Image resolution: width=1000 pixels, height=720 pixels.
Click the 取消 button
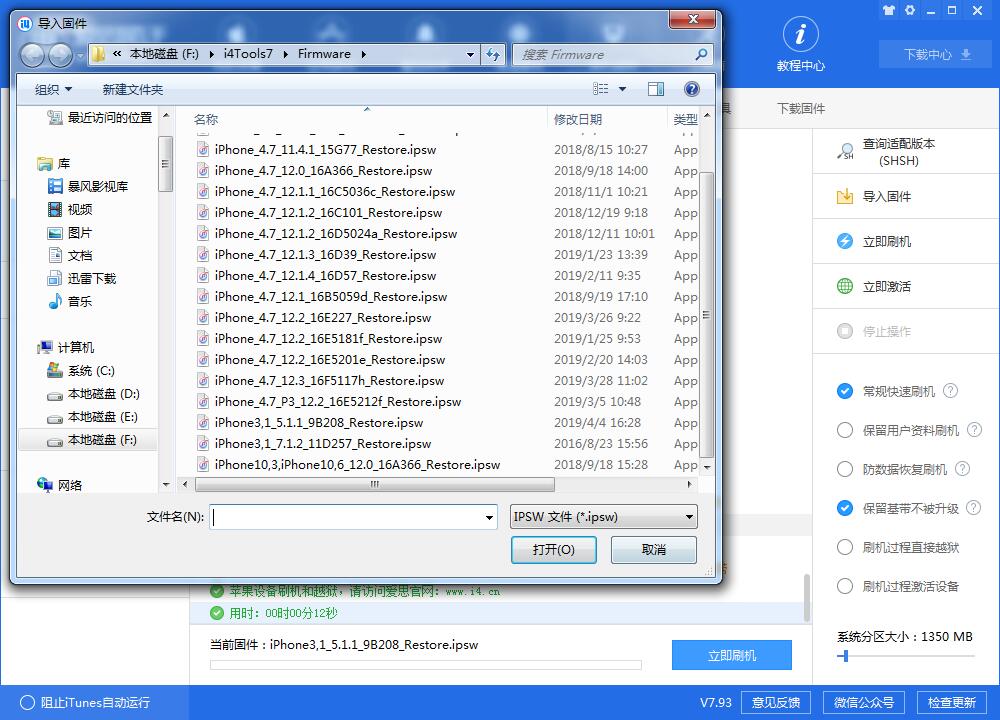(654, 550)
